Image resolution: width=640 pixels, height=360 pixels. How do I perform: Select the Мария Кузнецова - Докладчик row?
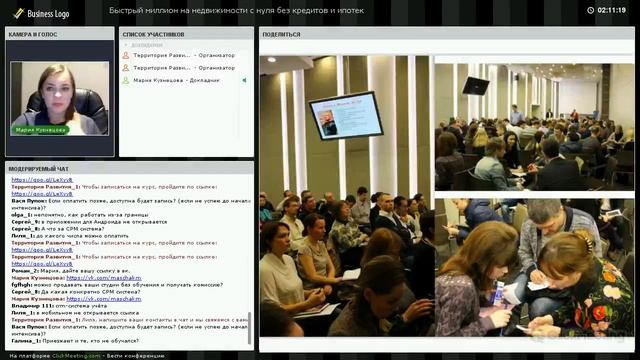pyautogui.click(x=185, y=80)
